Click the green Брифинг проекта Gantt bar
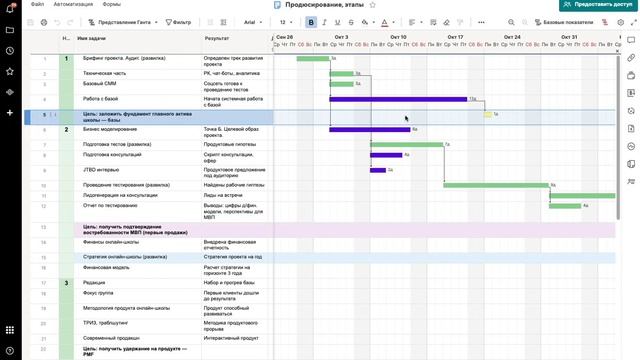Screen dimensions: 640x360 (x=313, y=59)
